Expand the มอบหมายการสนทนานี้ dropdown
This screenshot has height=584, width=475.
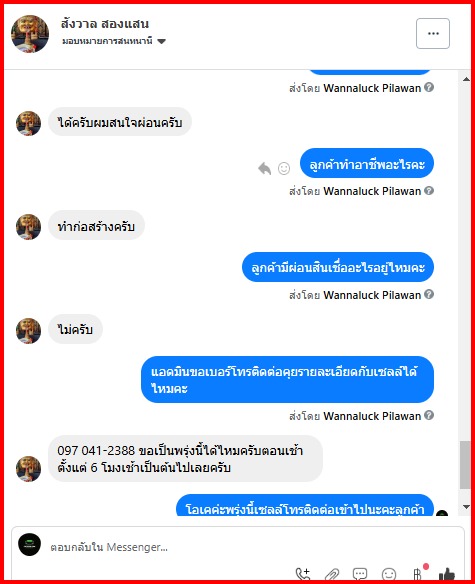tap(161, 41)
